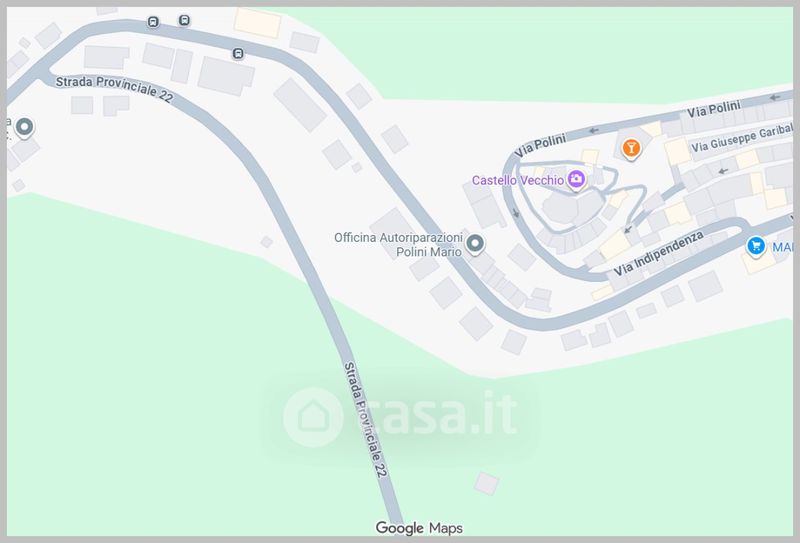Select the isolated building in the green area

click(486, 483)
